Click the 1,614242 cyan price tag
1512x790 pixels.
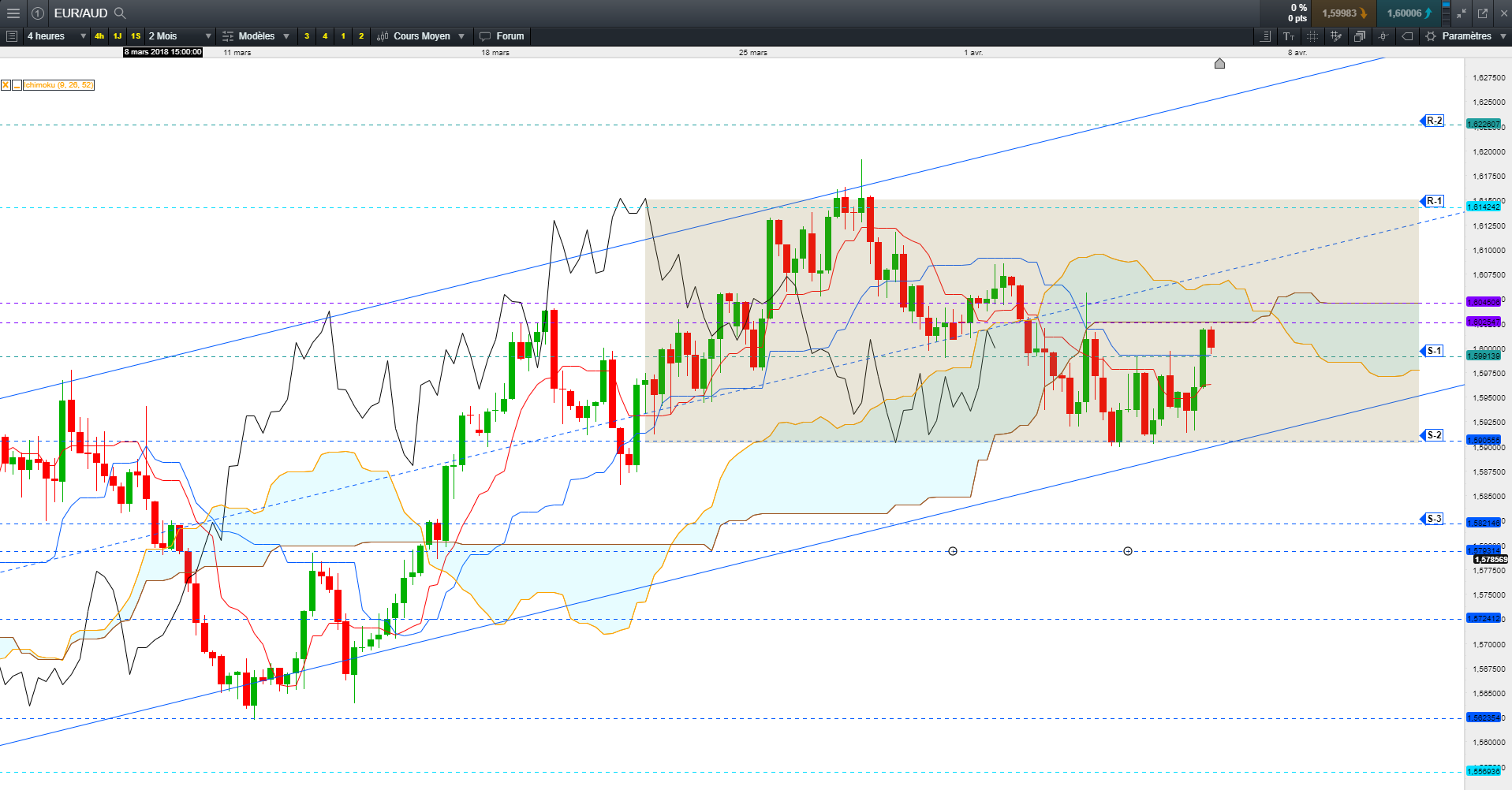(1484, 207)
